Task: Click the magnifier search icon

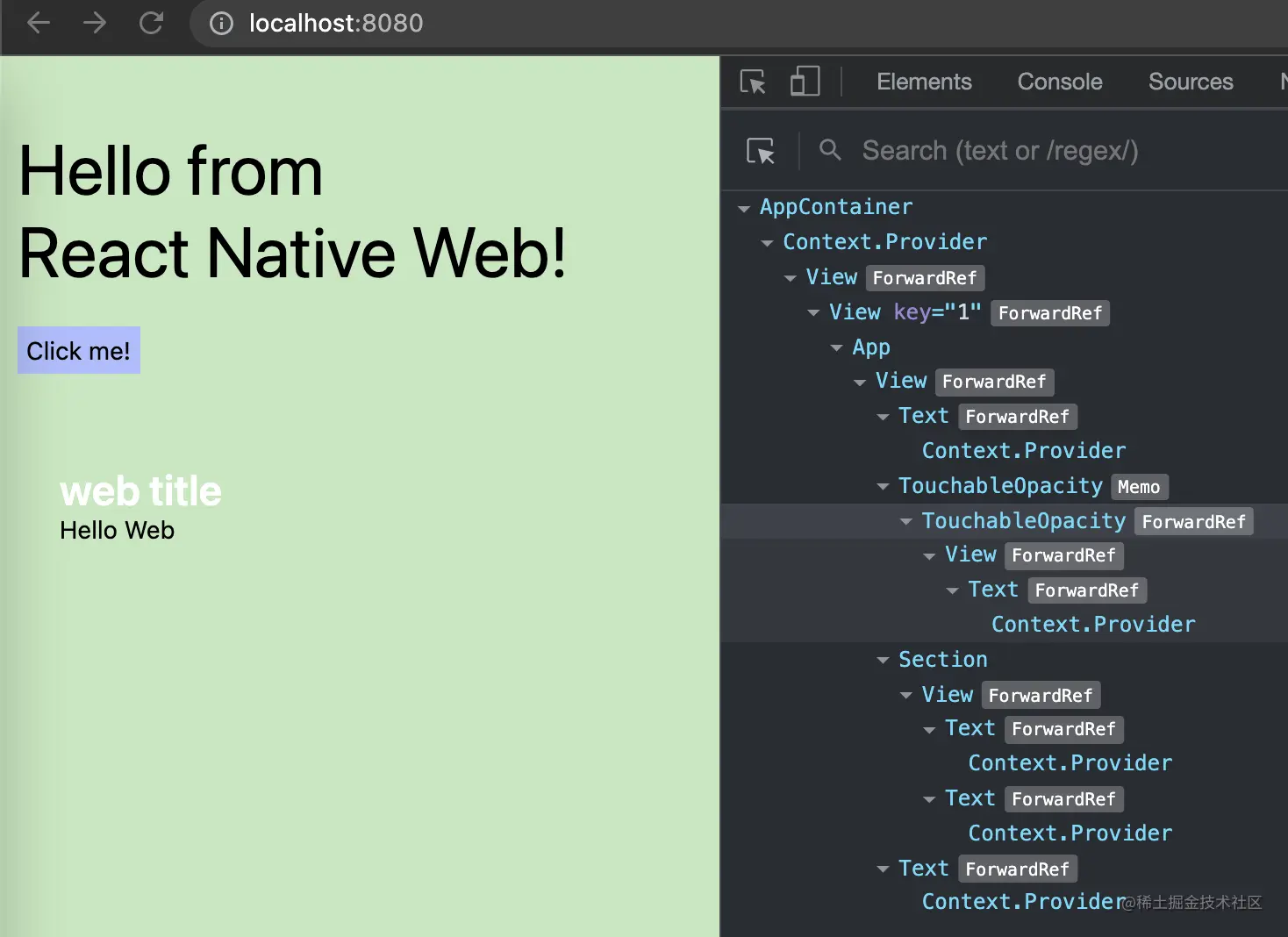Action: (830, 150)
